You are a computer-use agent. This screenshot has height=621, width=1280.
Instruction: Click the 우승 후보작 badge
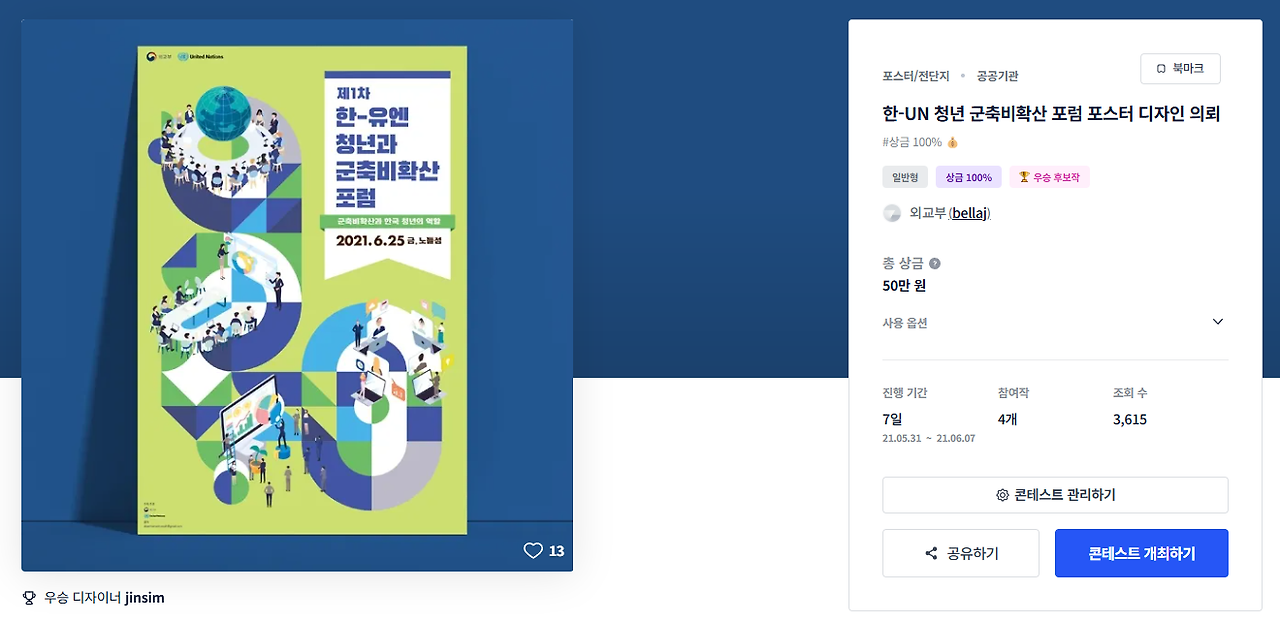pyautogui.click(x=1049, y=177)
